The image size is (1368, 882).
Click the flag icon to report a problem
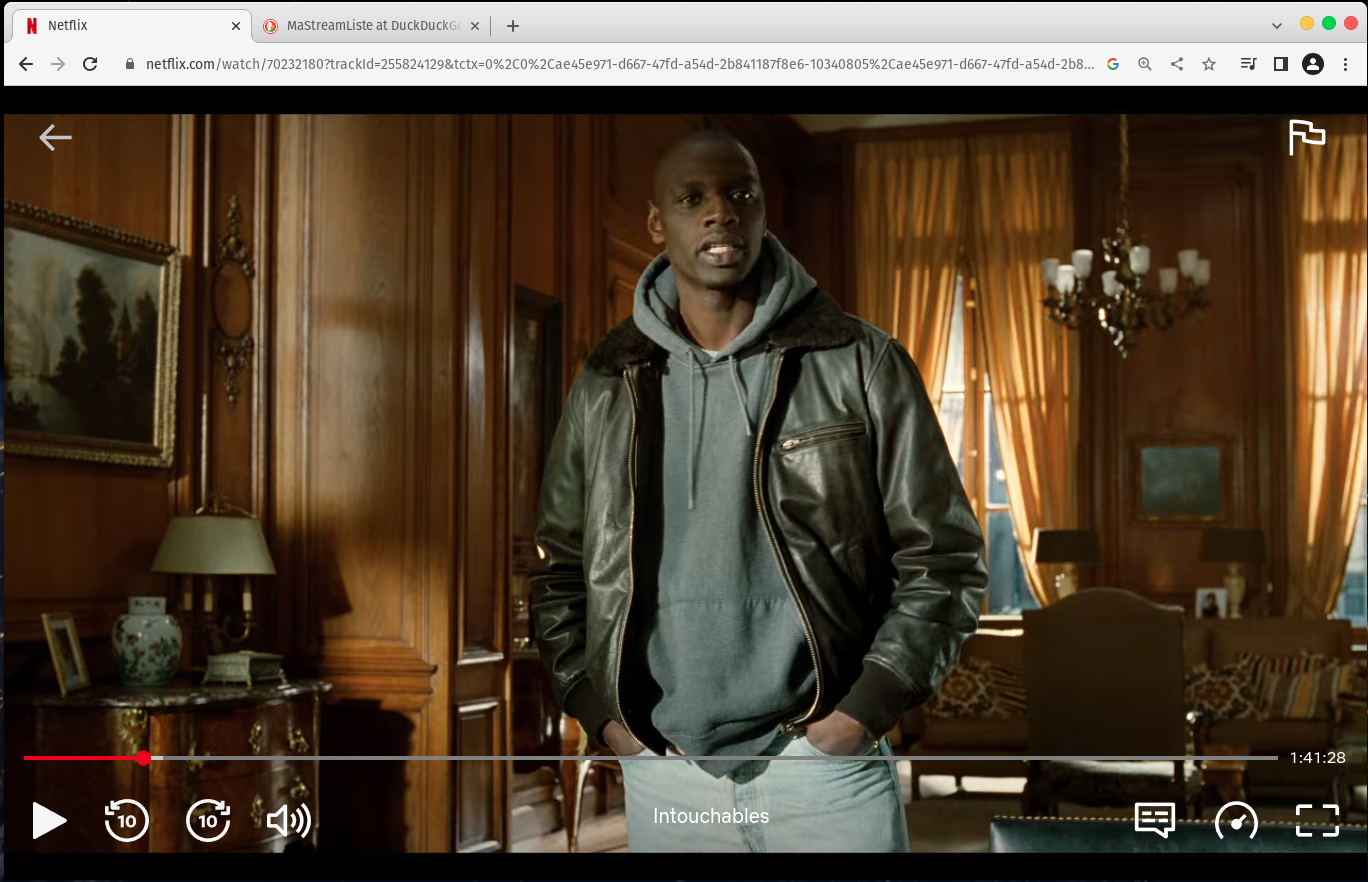pos(1306,137)
